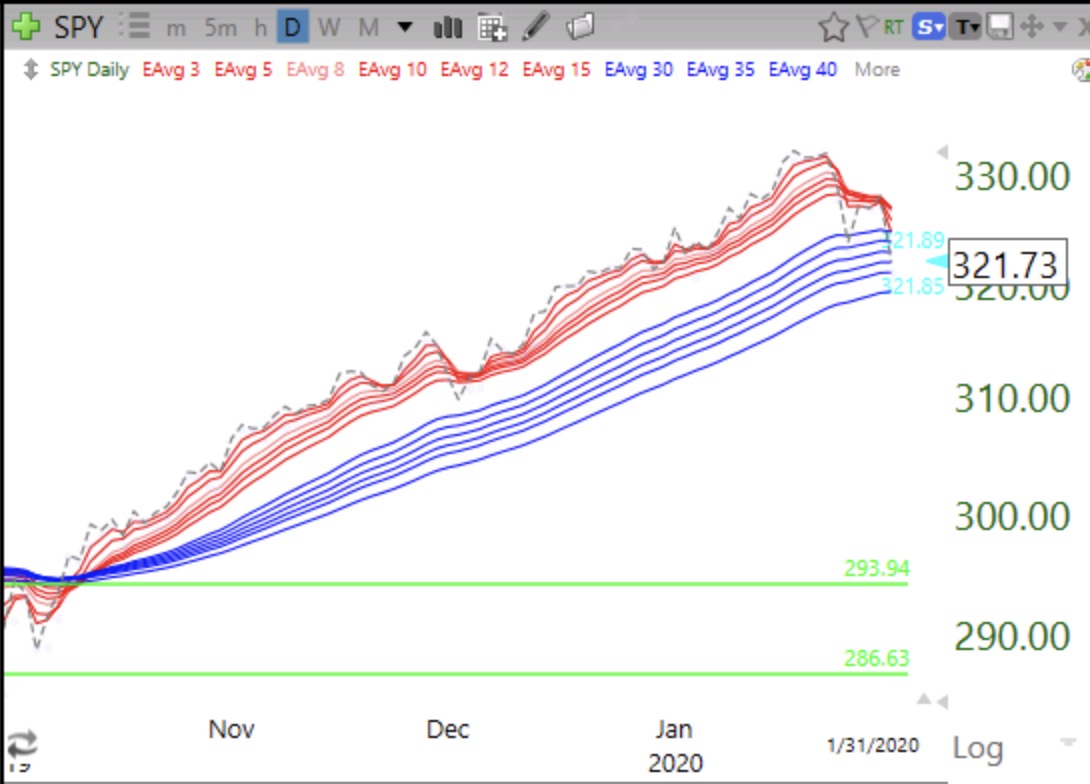The height and width of the screenshot is (784, 1090).
Task: Open the T dropdown button
Action: click(966, 27)
